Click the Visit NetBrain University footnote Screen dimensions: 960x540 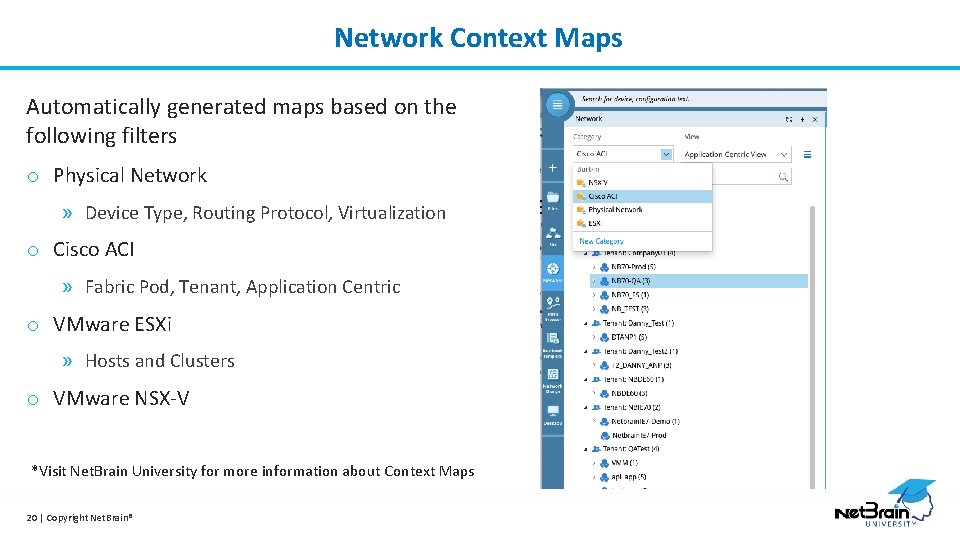click(253, 471)
